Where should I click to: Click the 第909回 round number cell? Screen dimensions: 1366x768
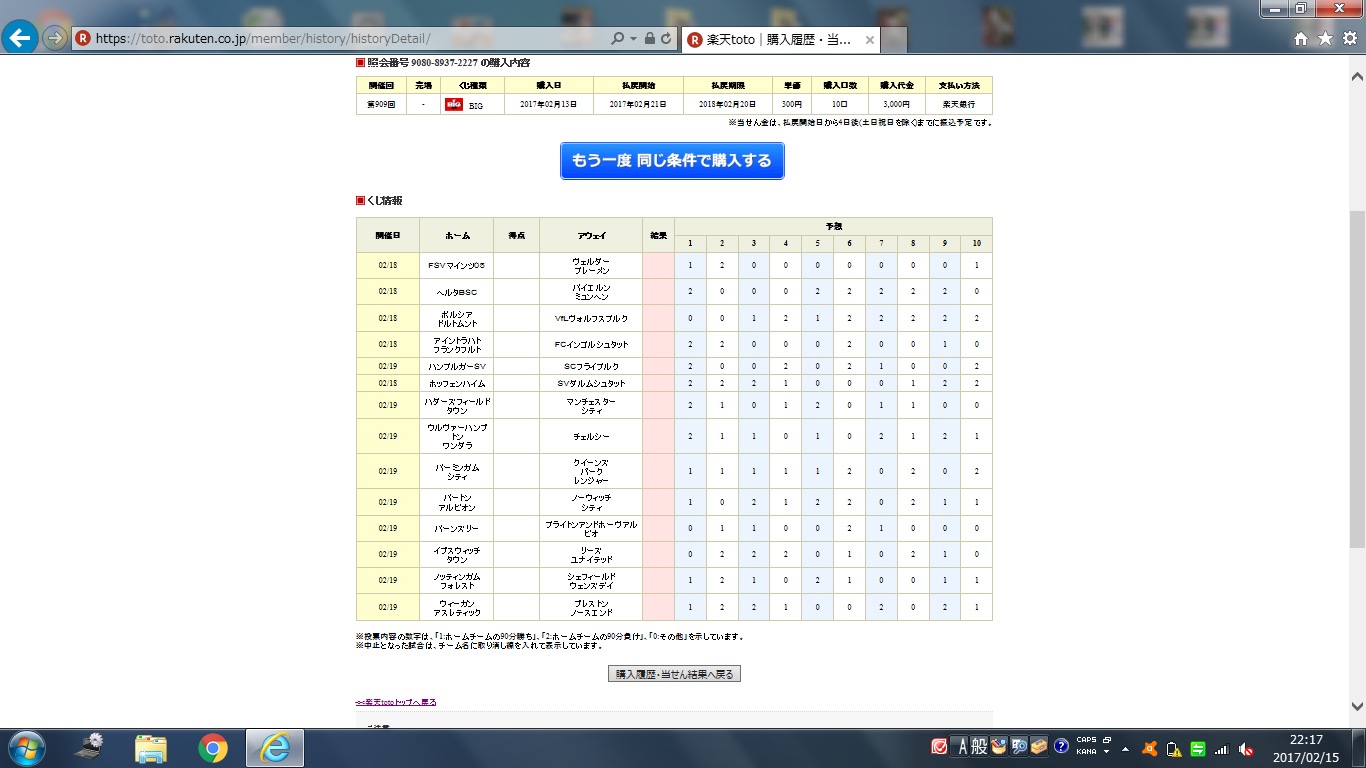[381, 104]
